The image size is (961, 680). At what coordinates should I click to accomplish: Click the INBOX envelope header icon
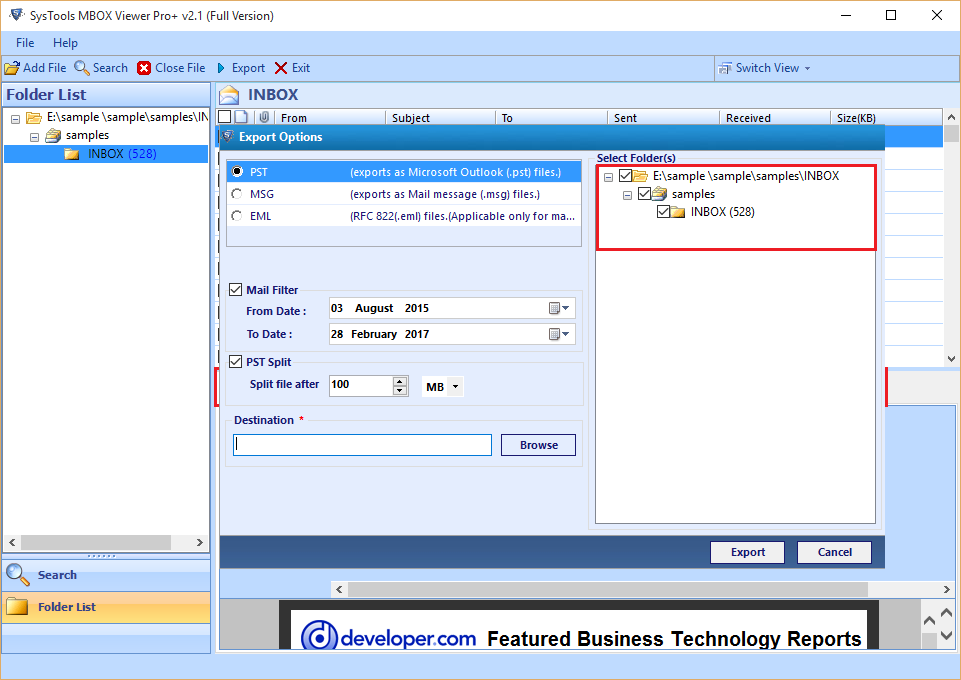(x=229, y=95)
